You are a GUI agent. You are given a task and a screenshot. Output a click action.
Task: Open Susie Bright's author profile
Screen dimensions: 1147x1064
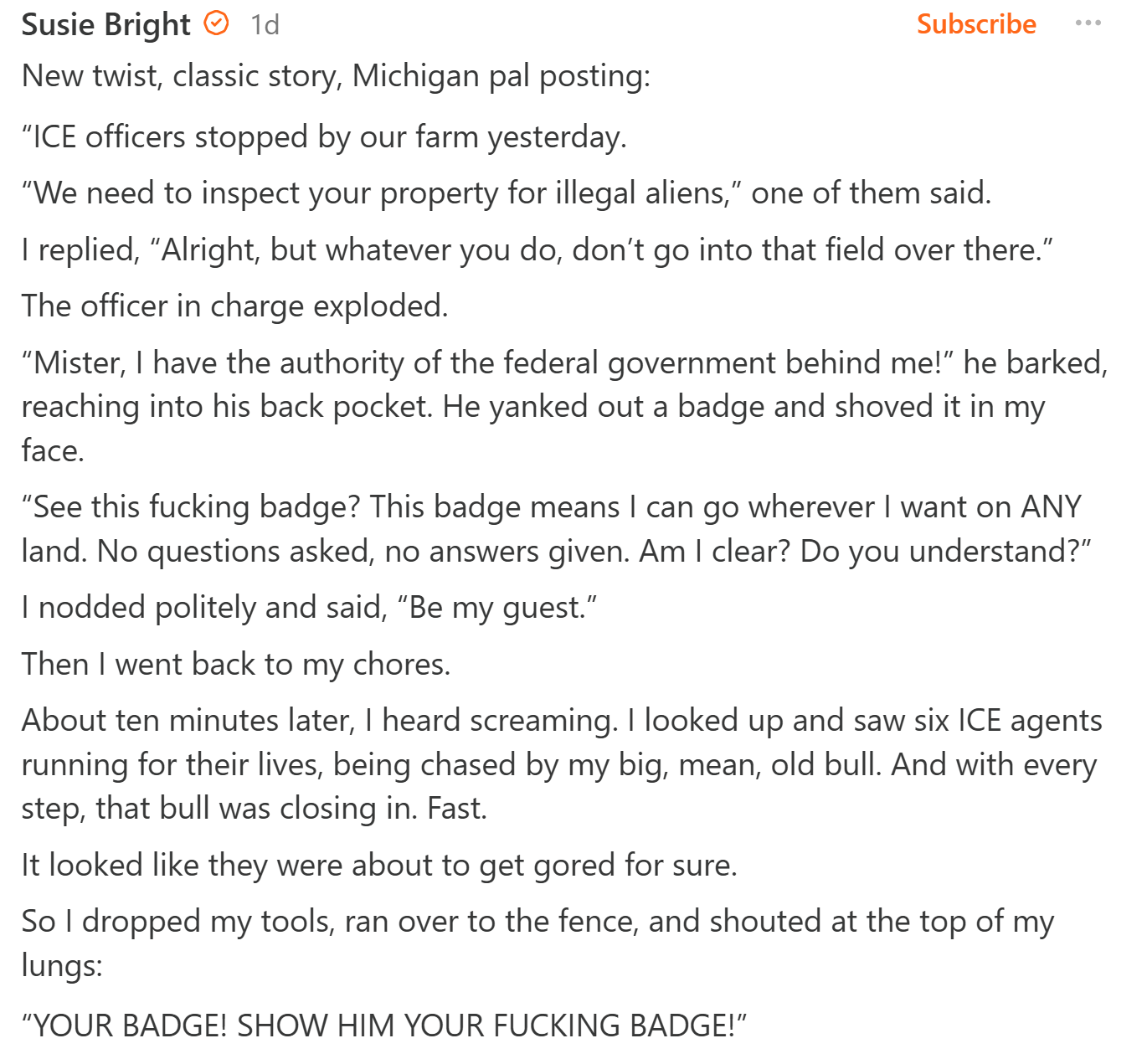pos(106,25)
